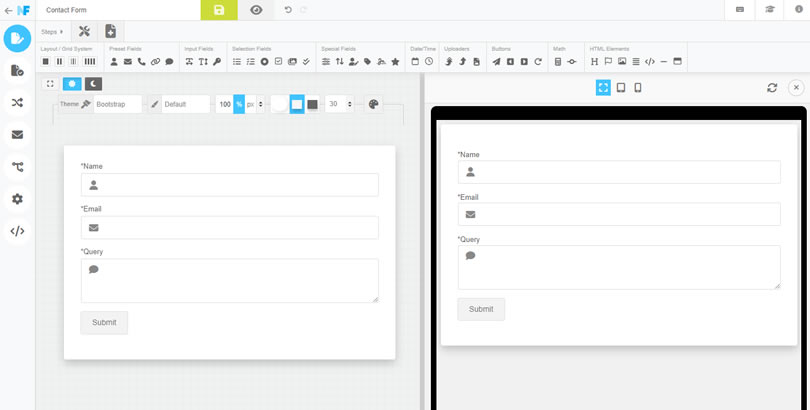Toggle builder fullscreen icon

(50, 84)
